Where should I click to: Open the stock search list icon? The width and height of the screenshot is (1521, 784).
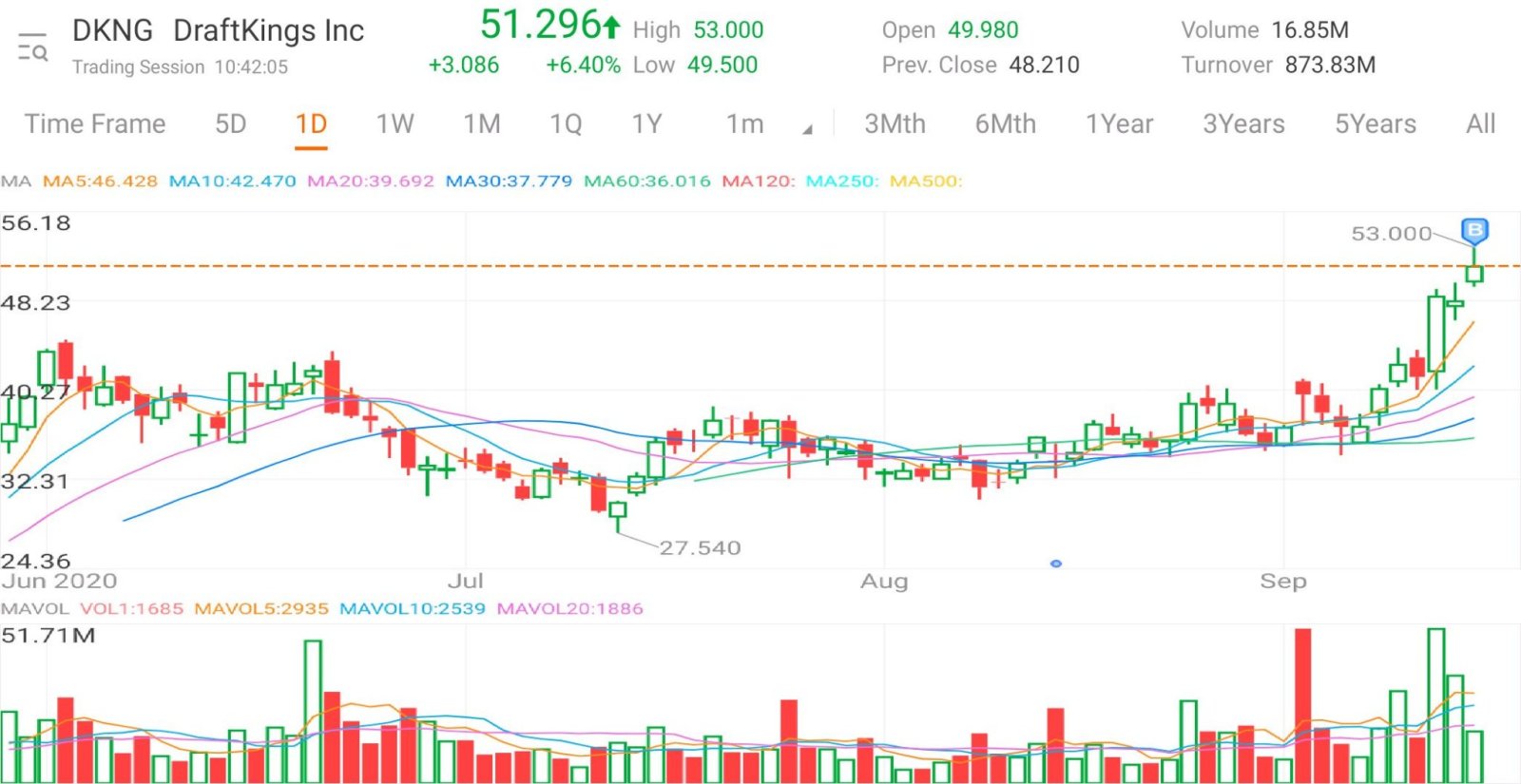click(x=32, y=48)
